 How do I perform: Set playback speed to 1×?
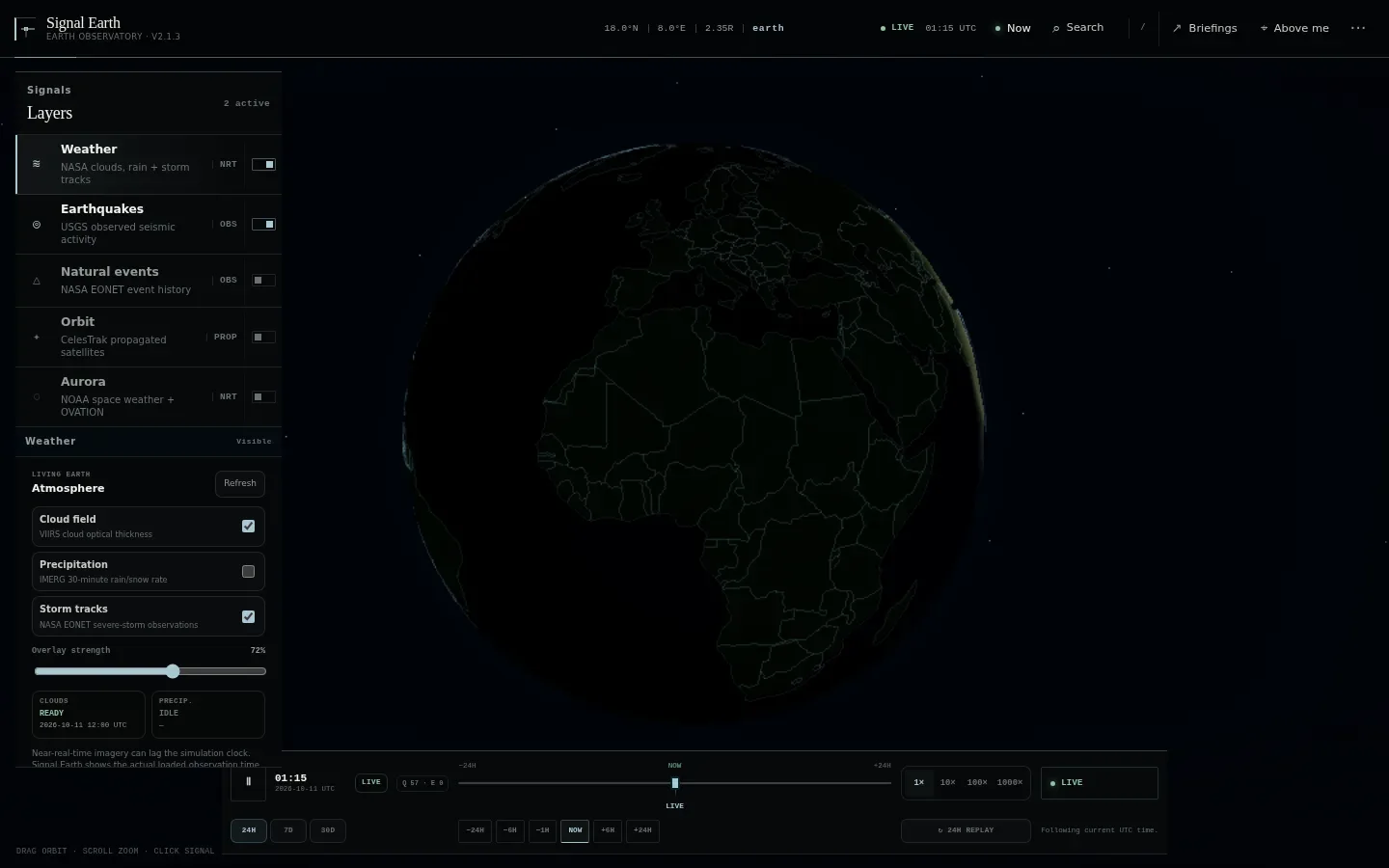pyautogui.click(x=919, y=783)
